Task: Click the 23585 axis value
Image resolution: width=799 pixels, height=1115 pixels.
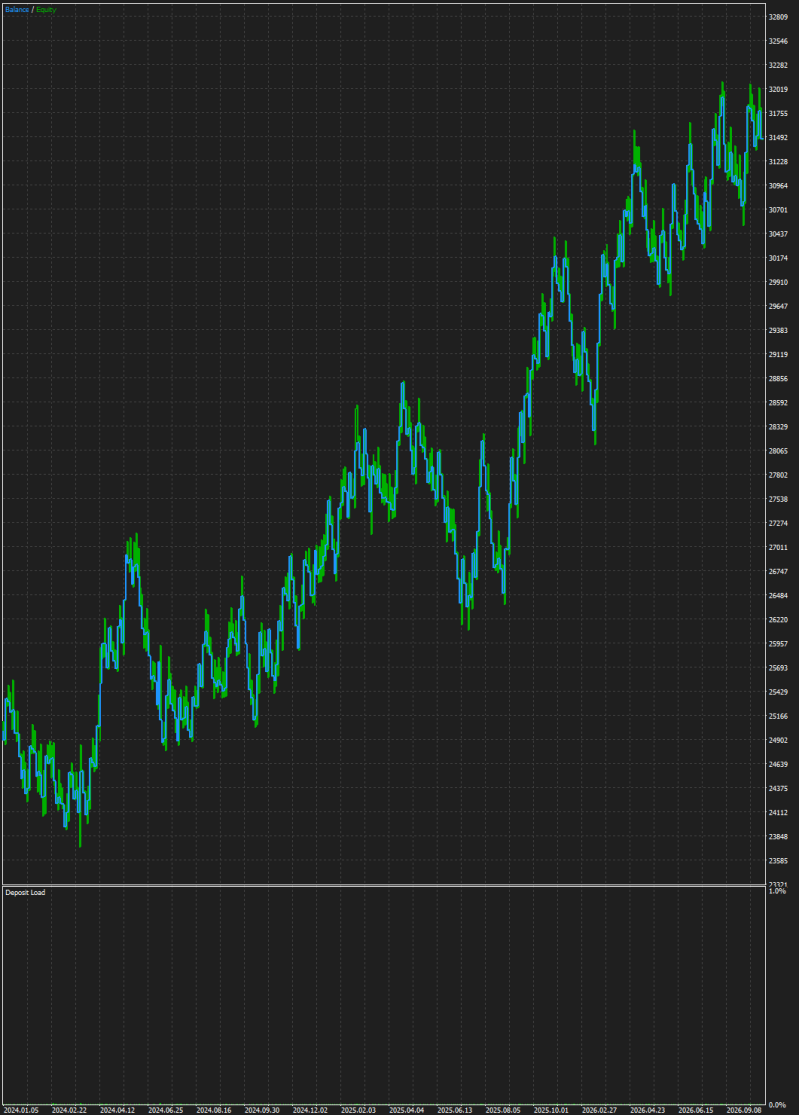Action: pos(778,862)
